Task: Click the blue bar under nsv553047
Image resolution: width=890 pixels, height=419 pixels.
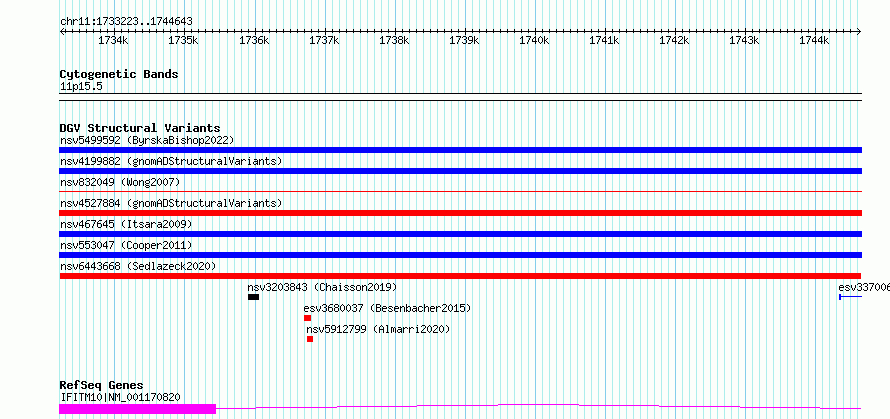Action: pos(460,255)
